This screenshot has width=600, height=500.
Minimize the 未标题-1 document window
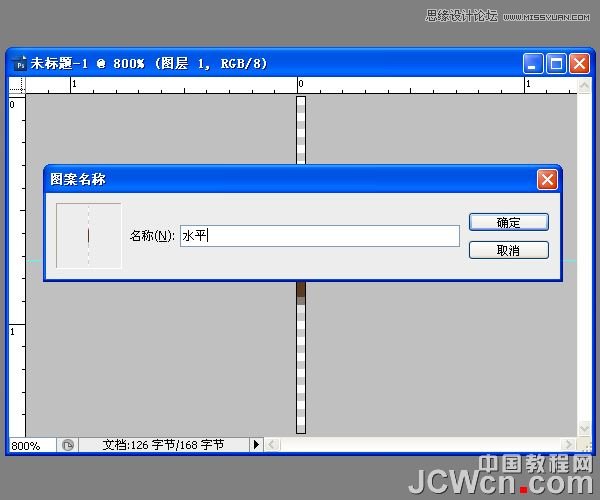tap(533, 64)
